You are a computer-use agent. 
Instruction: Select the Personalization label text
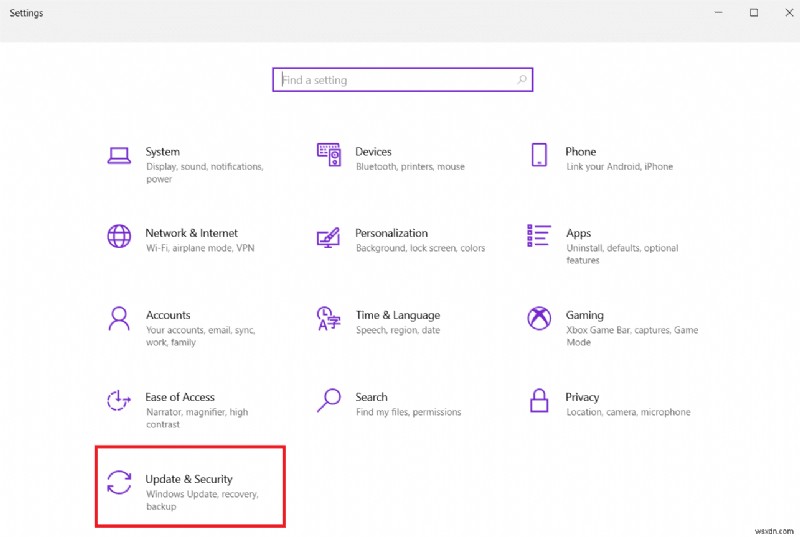coord(391,233)
